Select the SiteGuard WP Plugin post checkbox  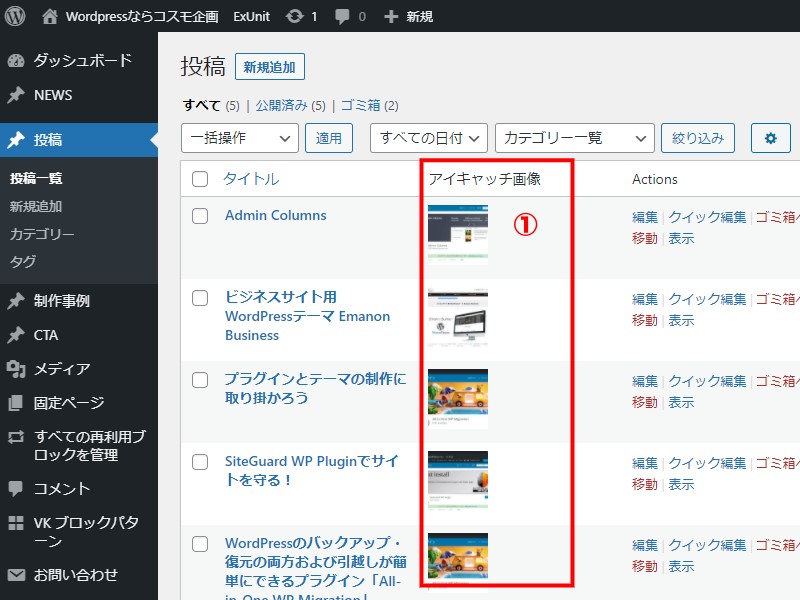click(x=200, y=462)
